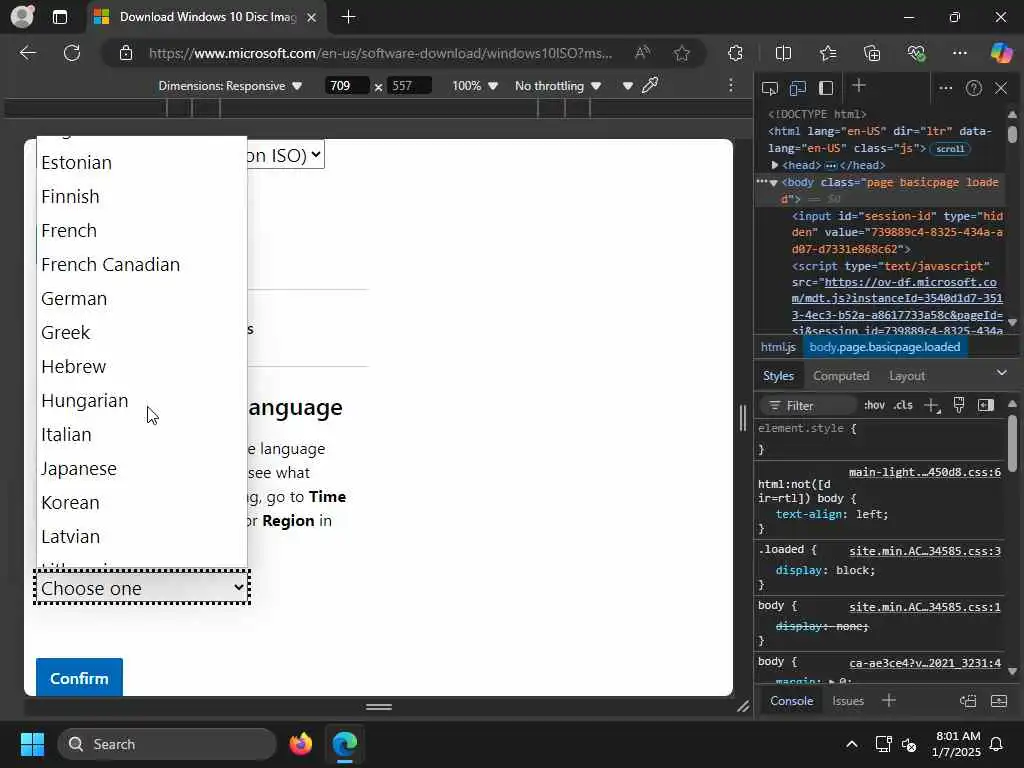Image resolution: width=1024 pixels, height=768 pixels.
Task: Click the body.page.basicpage.loaded breadcrumb
Action: pyautogui.click(x=885, y=347)
